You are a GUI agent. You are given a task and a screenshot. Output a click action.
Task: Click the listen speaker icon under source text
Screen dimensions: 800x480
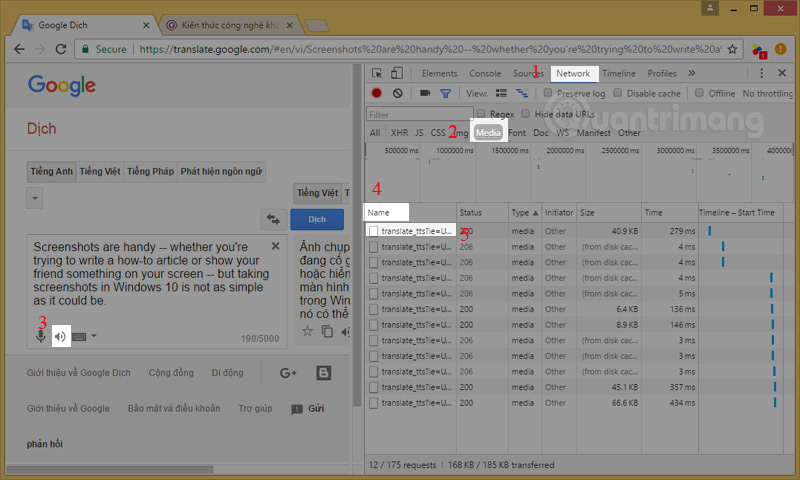(x=61, y=336)
